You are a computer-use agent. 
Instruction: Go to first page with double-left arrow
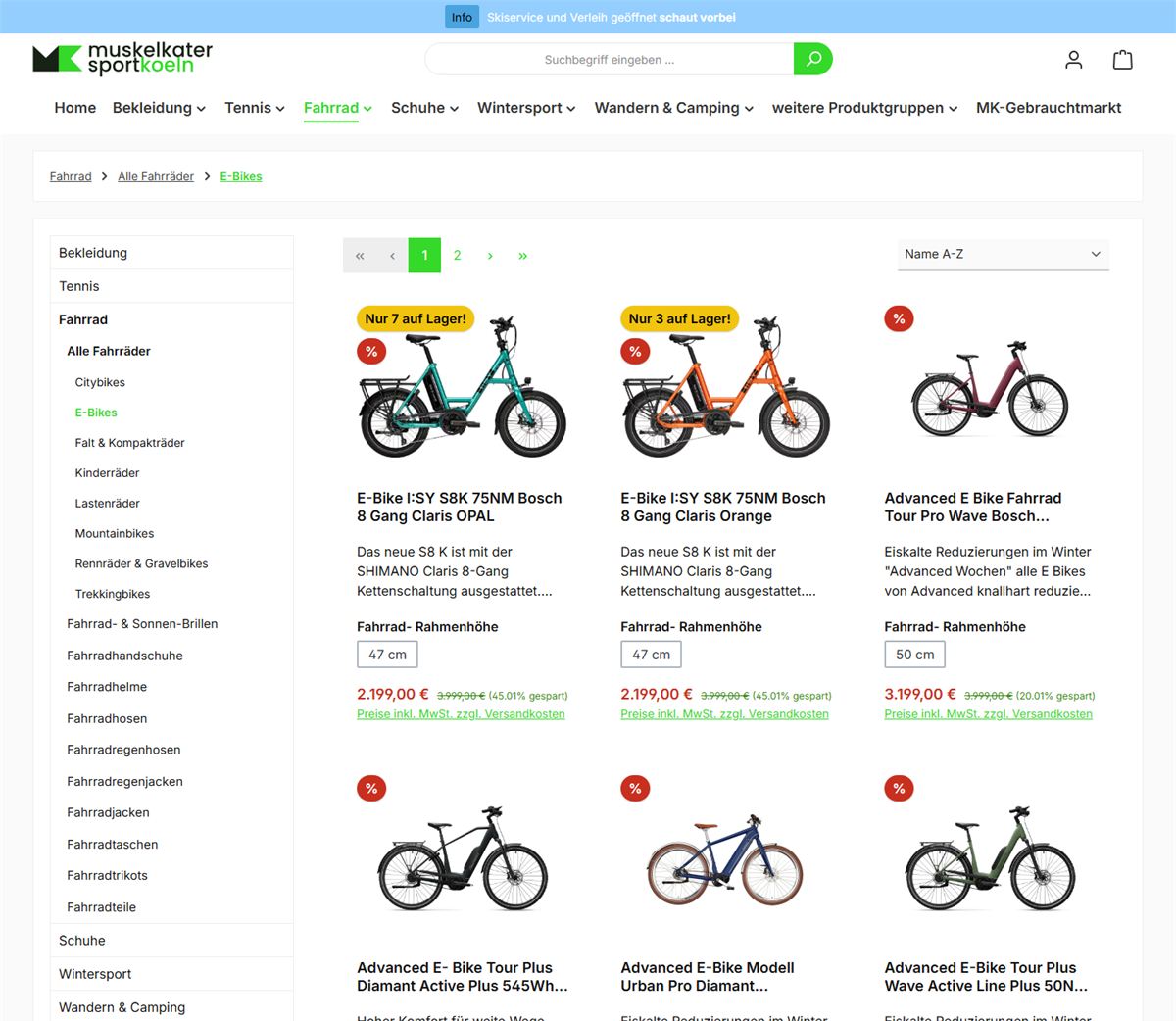click(x=360, y=256)
